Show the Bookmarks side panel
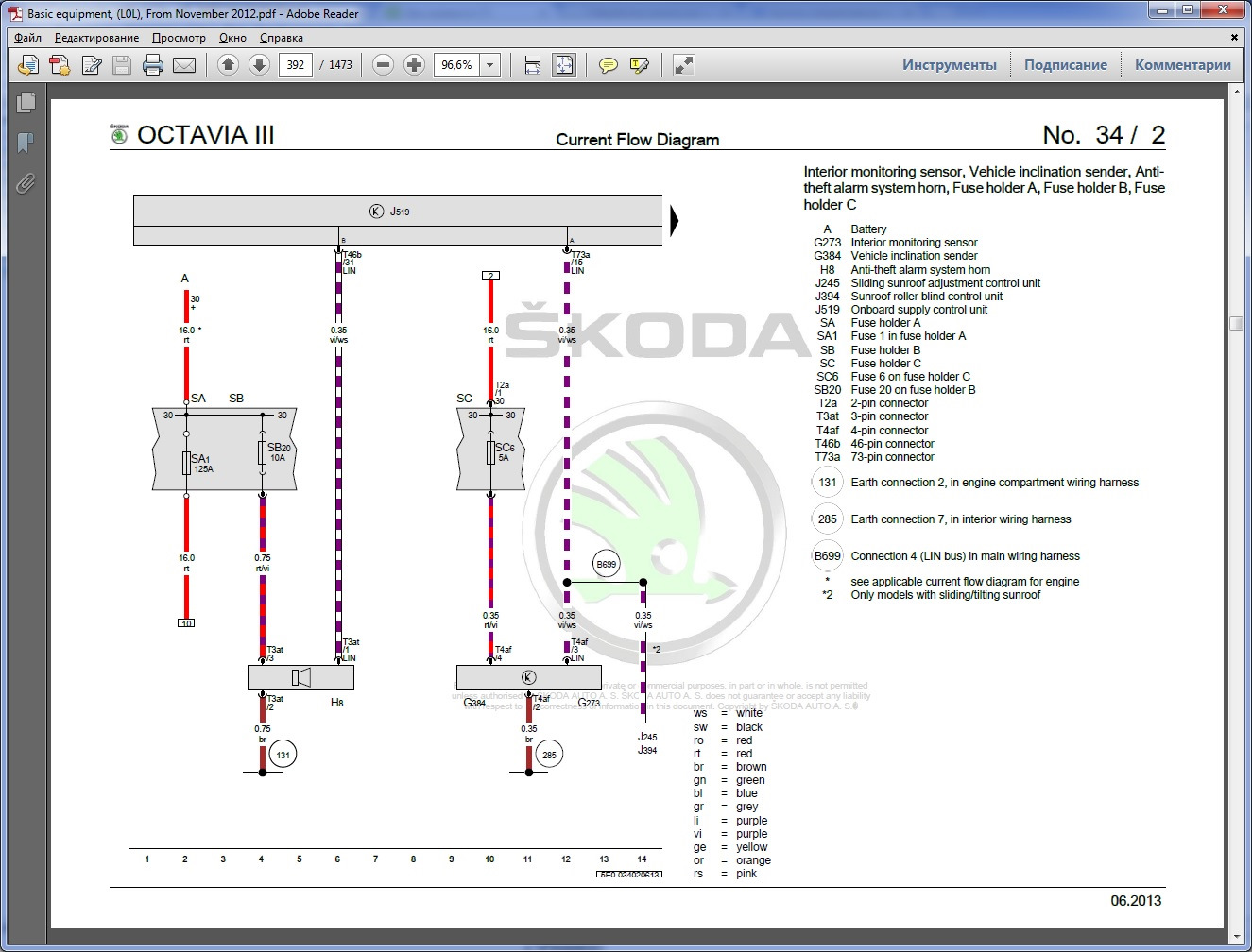The image size is (1252, 952). (26, 143)
